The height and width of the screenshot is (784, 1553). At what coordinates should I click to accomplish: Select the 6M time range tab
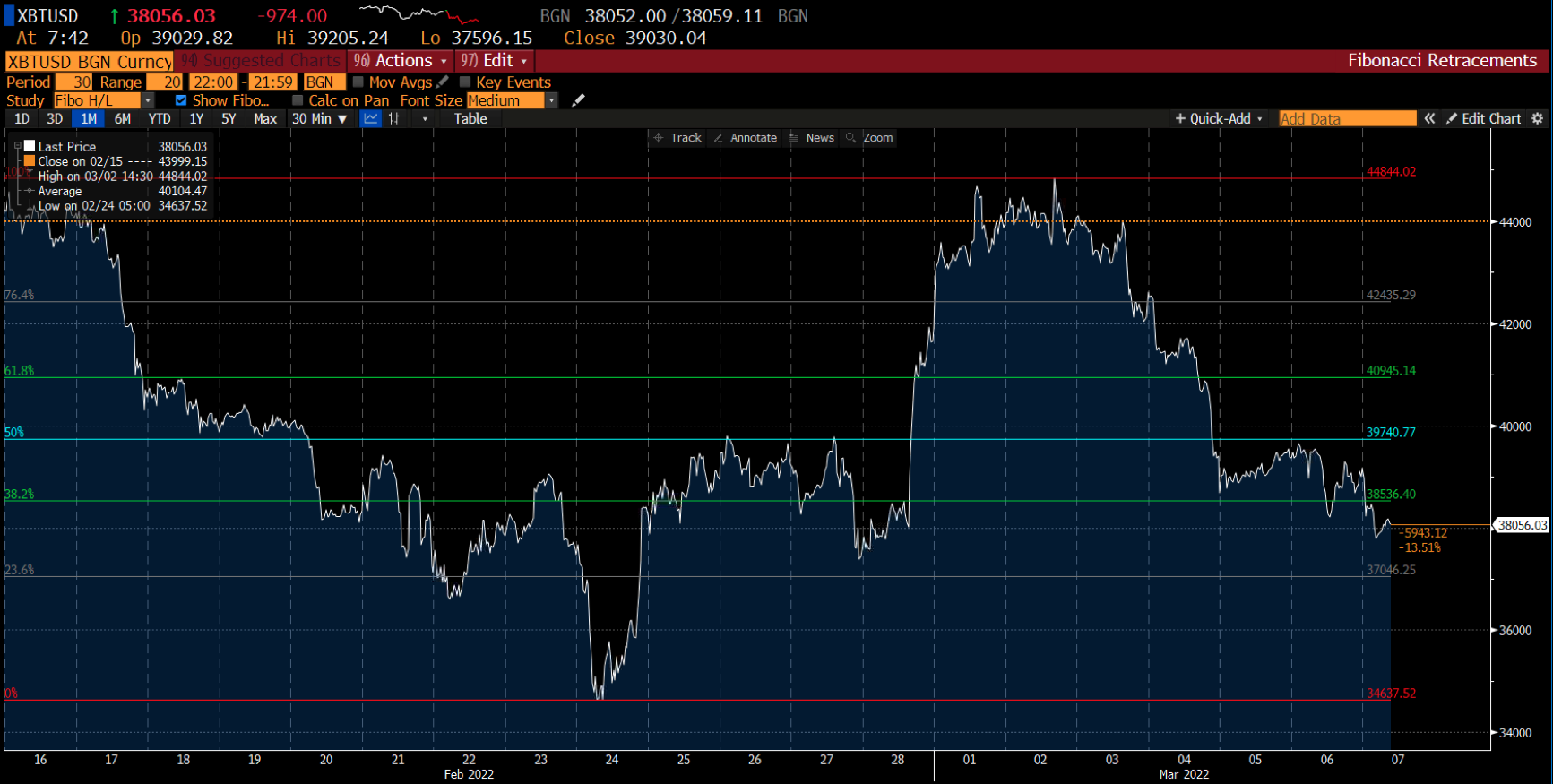click(x=123, y=118)
